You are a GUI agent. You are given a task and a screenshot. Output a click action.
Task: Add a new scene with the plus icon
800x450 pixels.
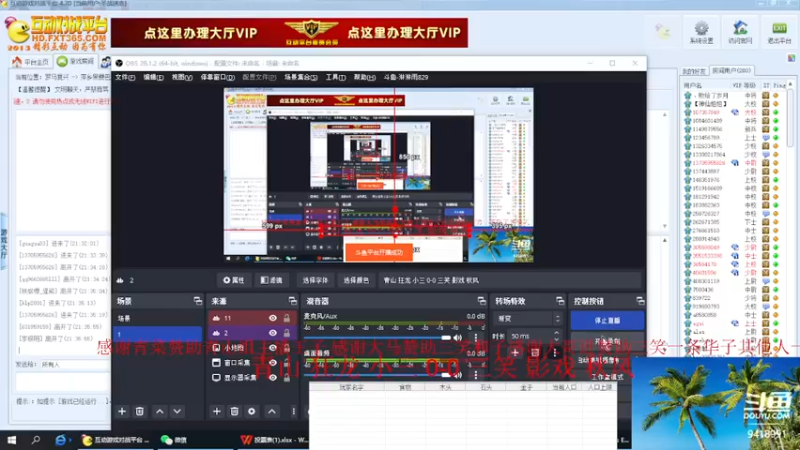click(x=122, y=411)
